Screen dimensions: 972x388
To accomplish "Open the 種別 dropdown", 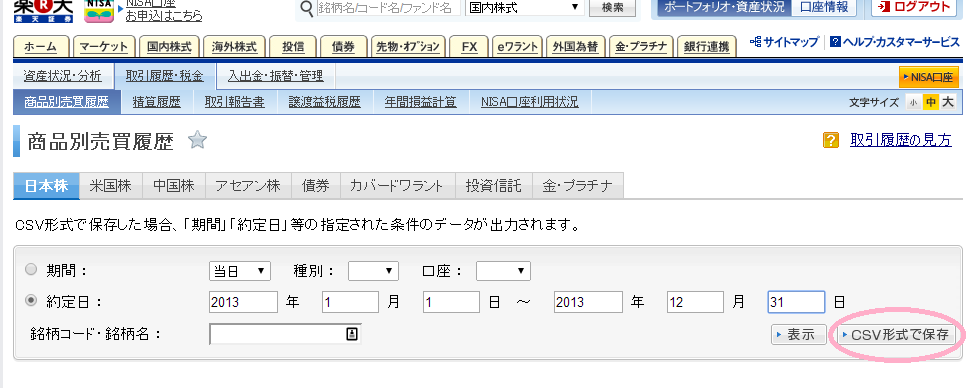I will tap(373, 271).
